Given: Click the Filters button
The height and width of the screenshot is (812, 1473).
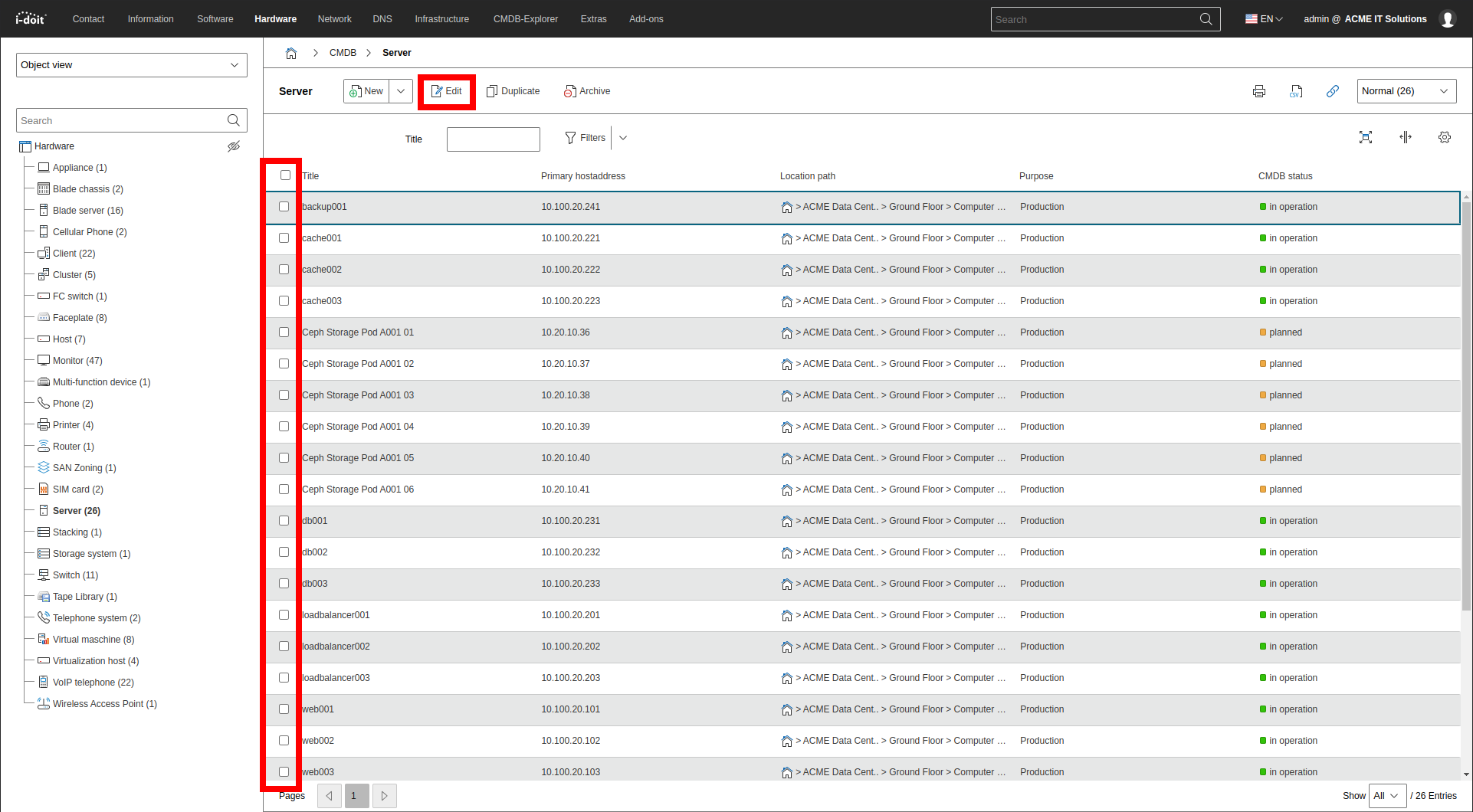Looking at the screenshot, I should 585,138.
